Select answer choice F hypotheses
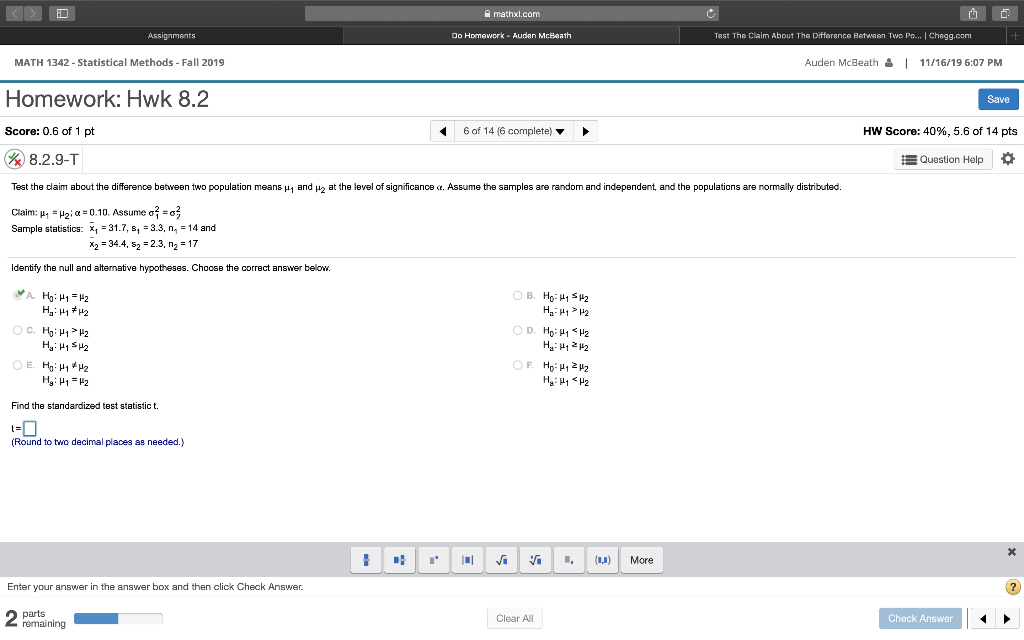 point(518,366)
